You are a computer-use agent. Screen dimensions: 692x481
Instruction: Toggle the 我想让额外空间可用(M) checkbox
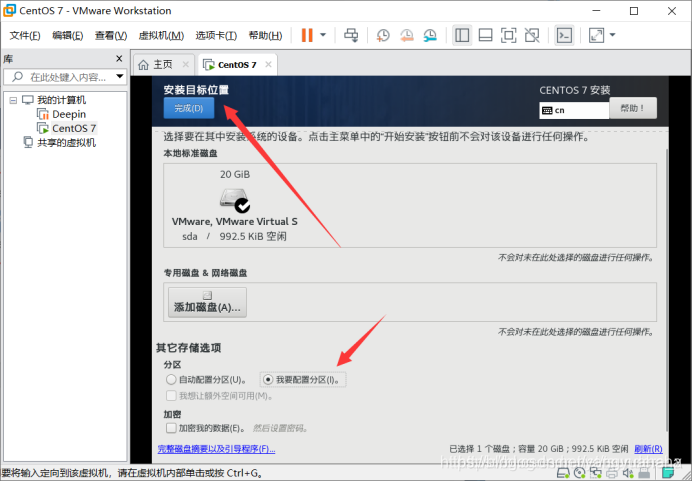click(x=171, y=395)
